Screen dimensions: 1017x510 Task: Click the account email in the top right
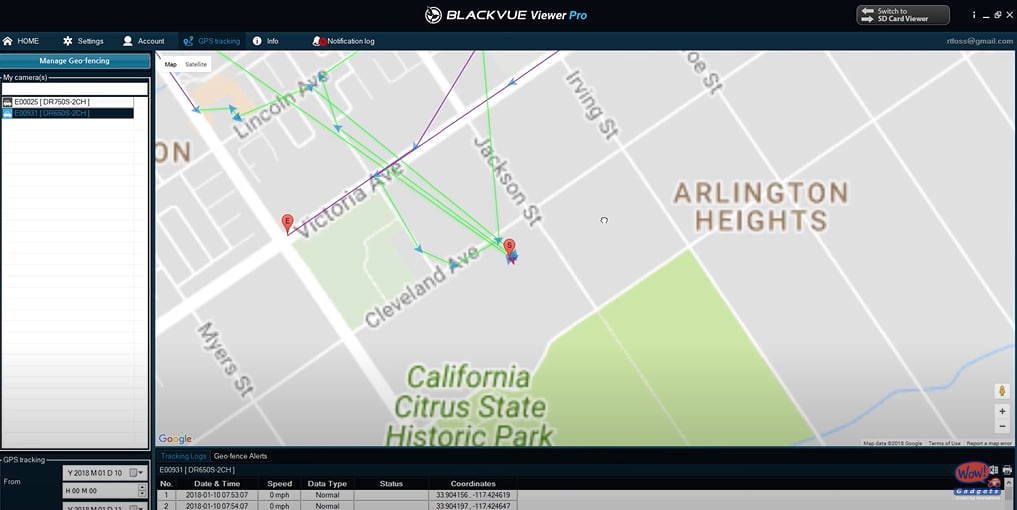tap(979, 41)
